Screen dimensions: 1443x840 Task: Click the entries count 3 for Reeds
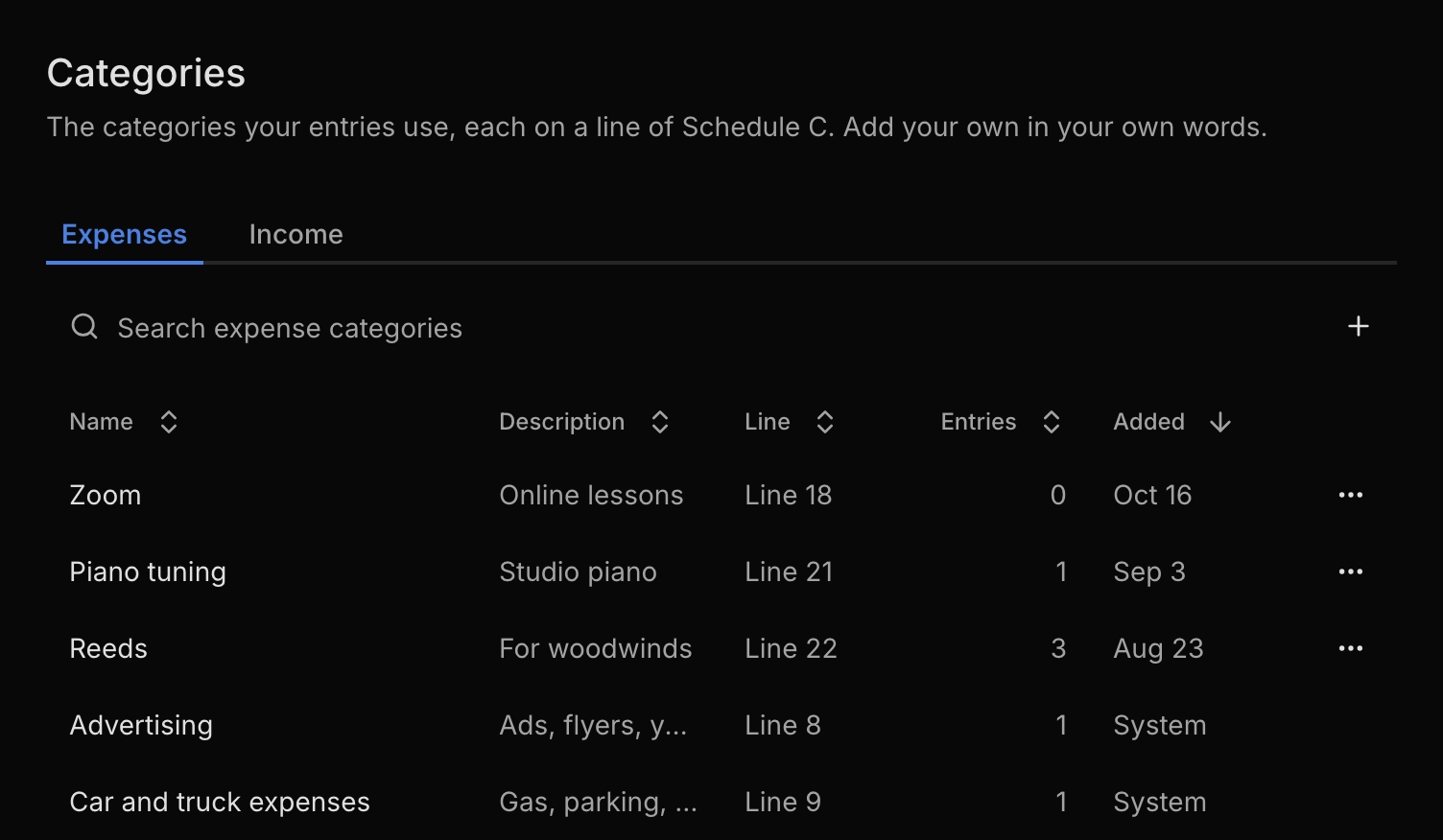1058,648
